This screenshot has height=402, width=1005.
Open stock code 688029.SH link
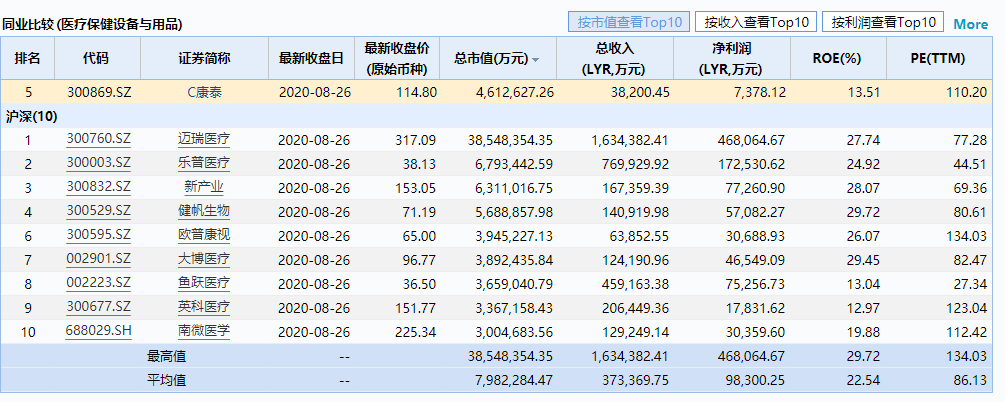pyautogui.click(x=99, y=331)
